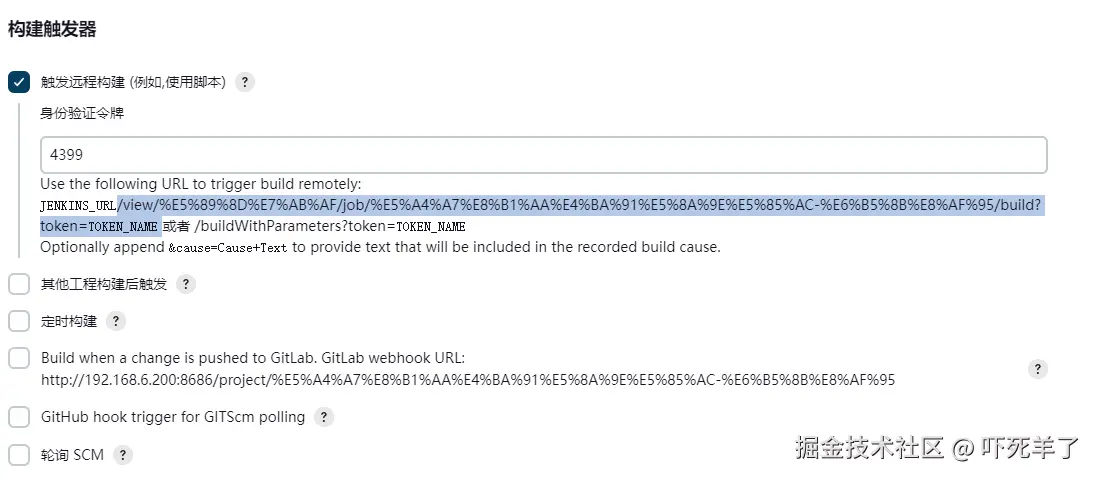Show help for 轮询 SCM
1097x478 pixels.
coord(122,455)
